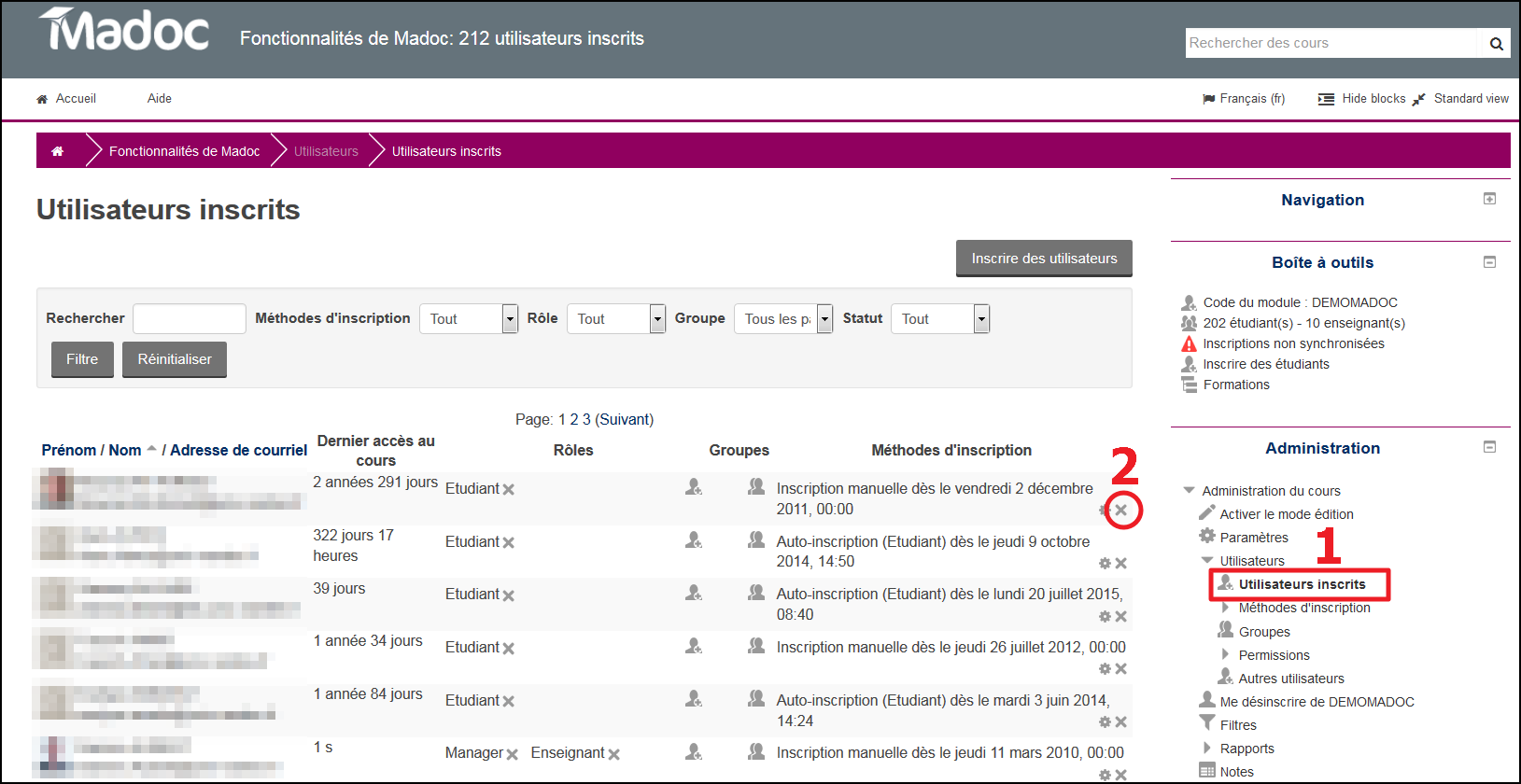
Task: Remove the Enseignant role from last user
Action: pos(614,754)
